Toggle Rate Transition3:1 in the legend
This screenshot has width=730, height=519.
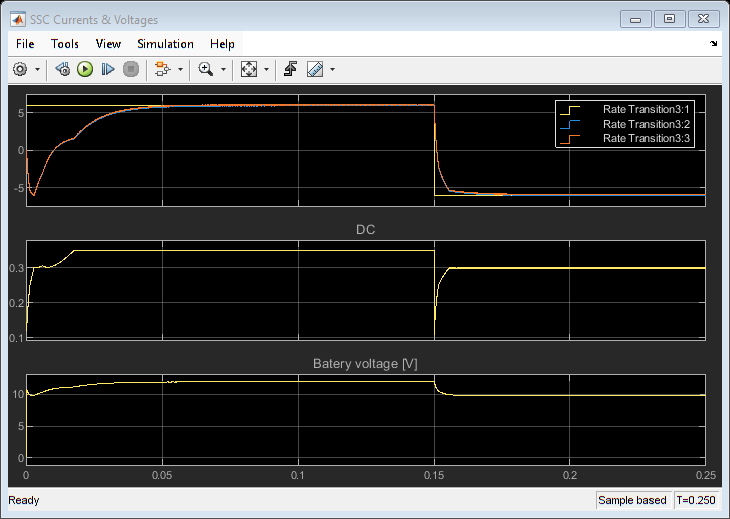point(646,109)
